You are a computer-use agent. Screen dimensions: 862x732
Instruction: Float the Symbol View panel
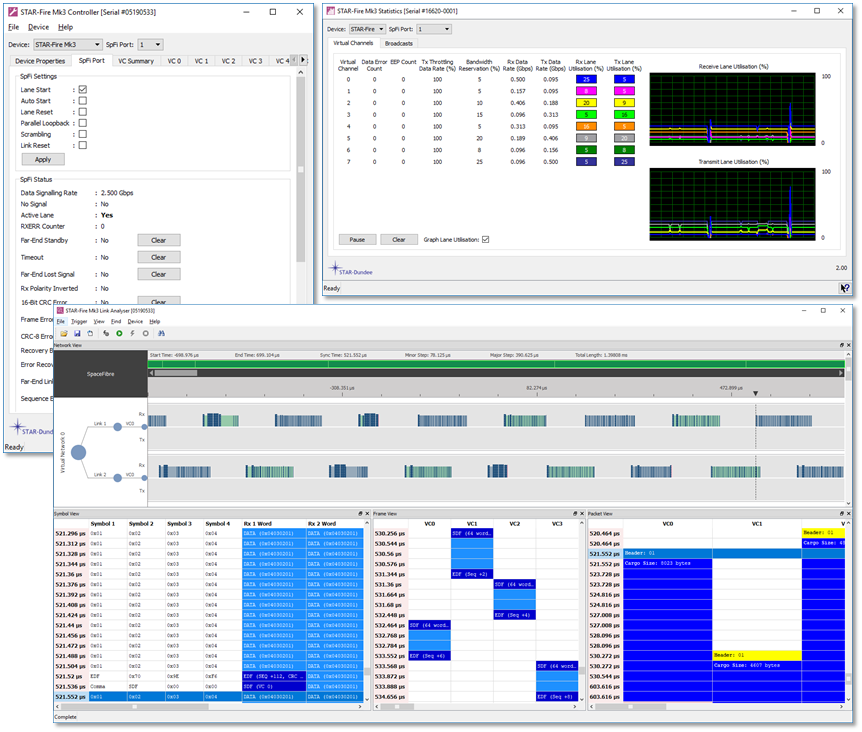pyautogui.click(x=361, y=514)
